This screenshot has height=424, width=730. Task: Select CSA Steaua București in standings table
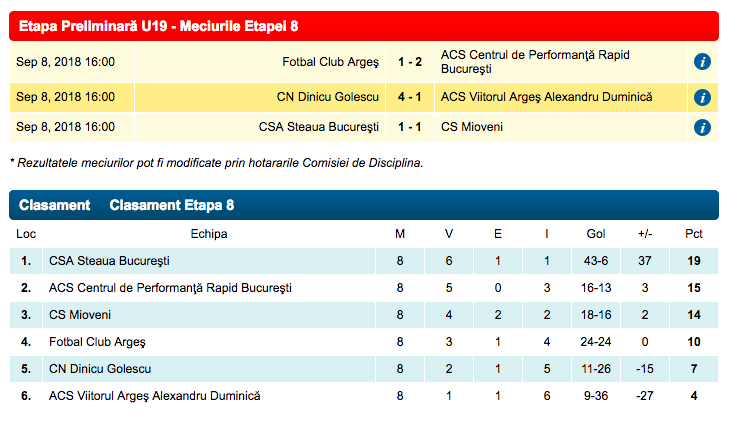click(109, 261)
